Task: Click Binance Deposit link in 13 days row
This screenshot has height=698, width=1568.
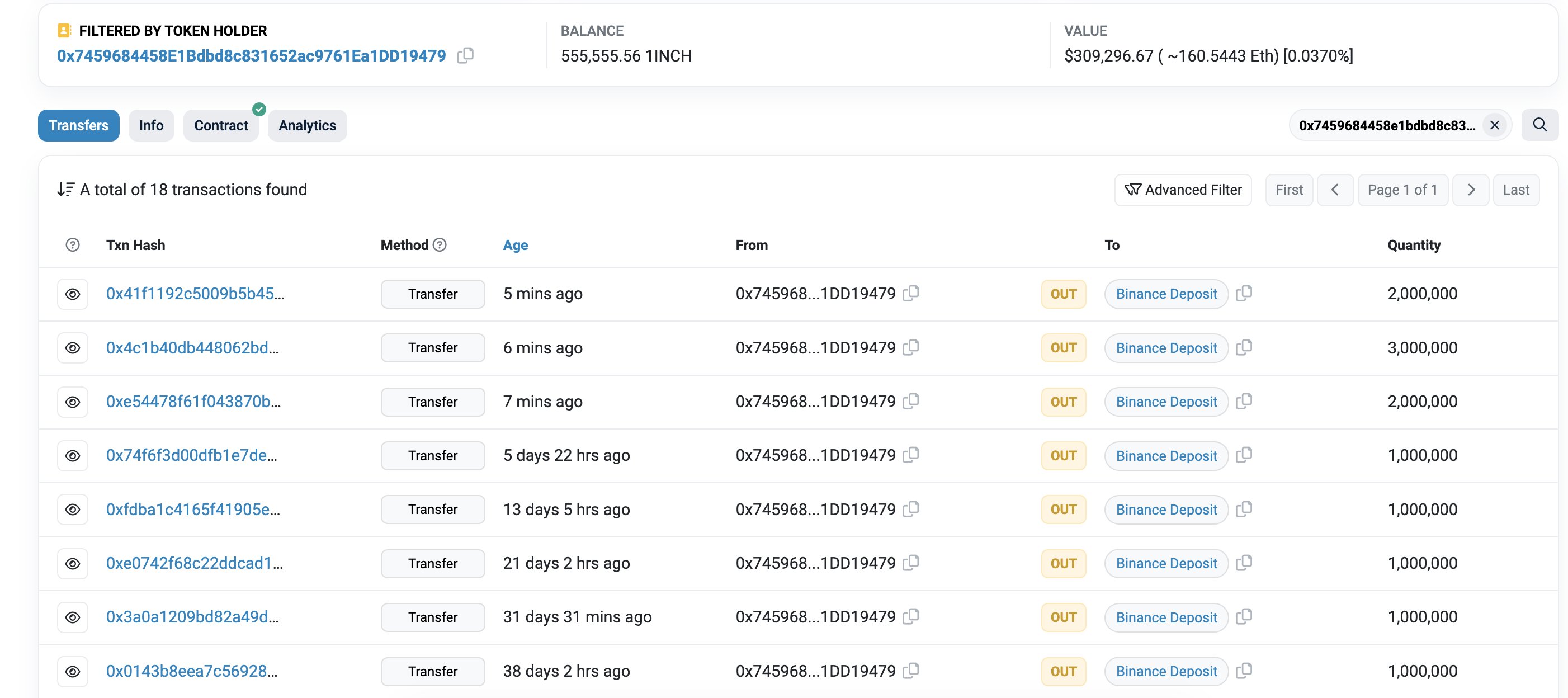Action: tap(1165, 510)
